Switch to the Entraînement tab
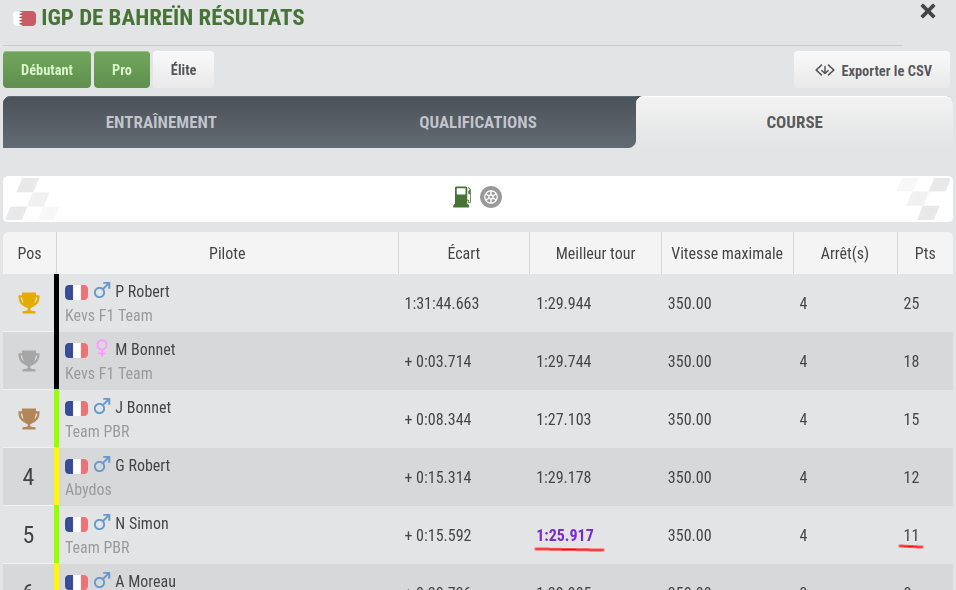 tap(161, 122)
